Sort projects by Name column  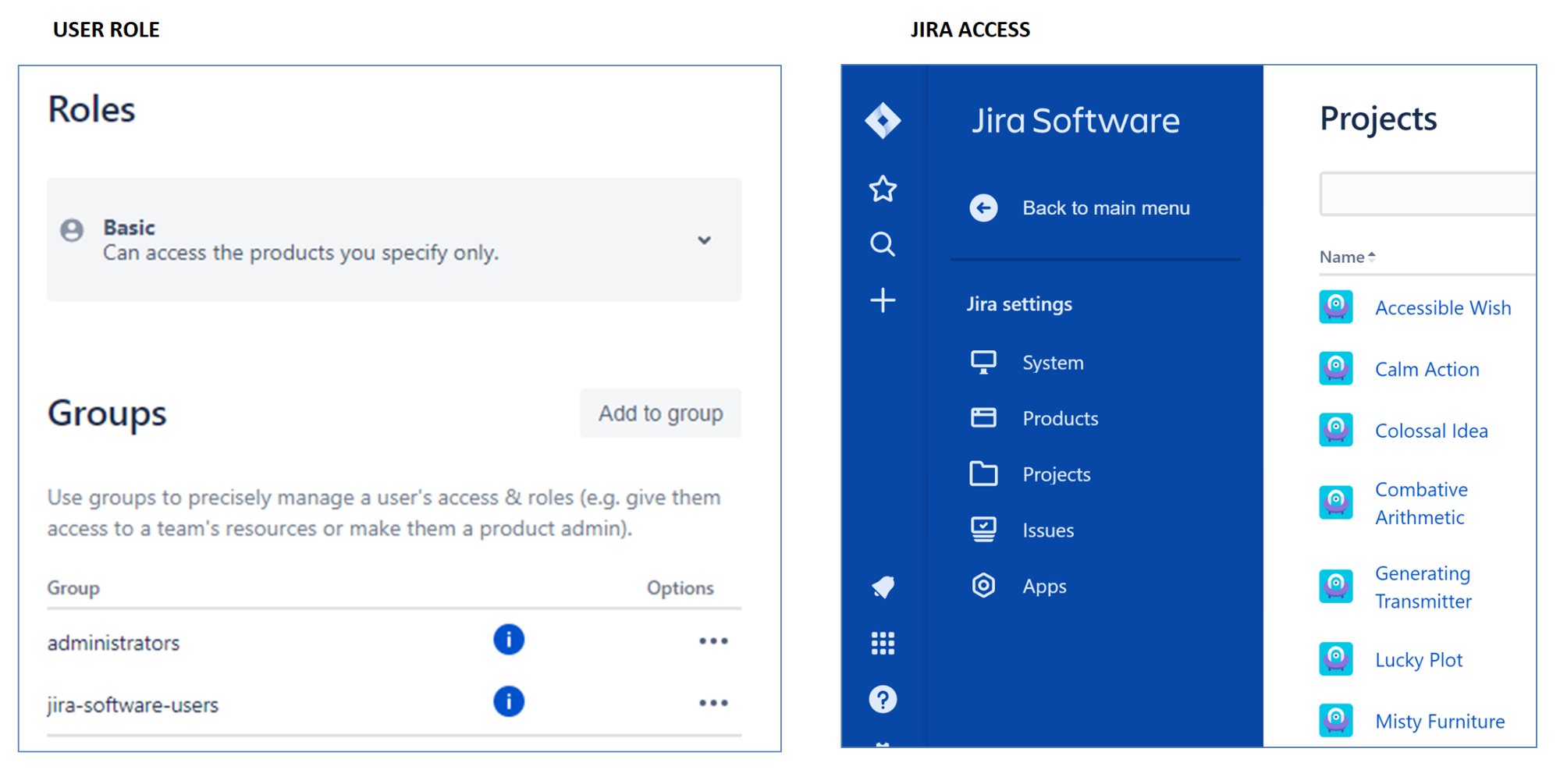coord(1347,257)
